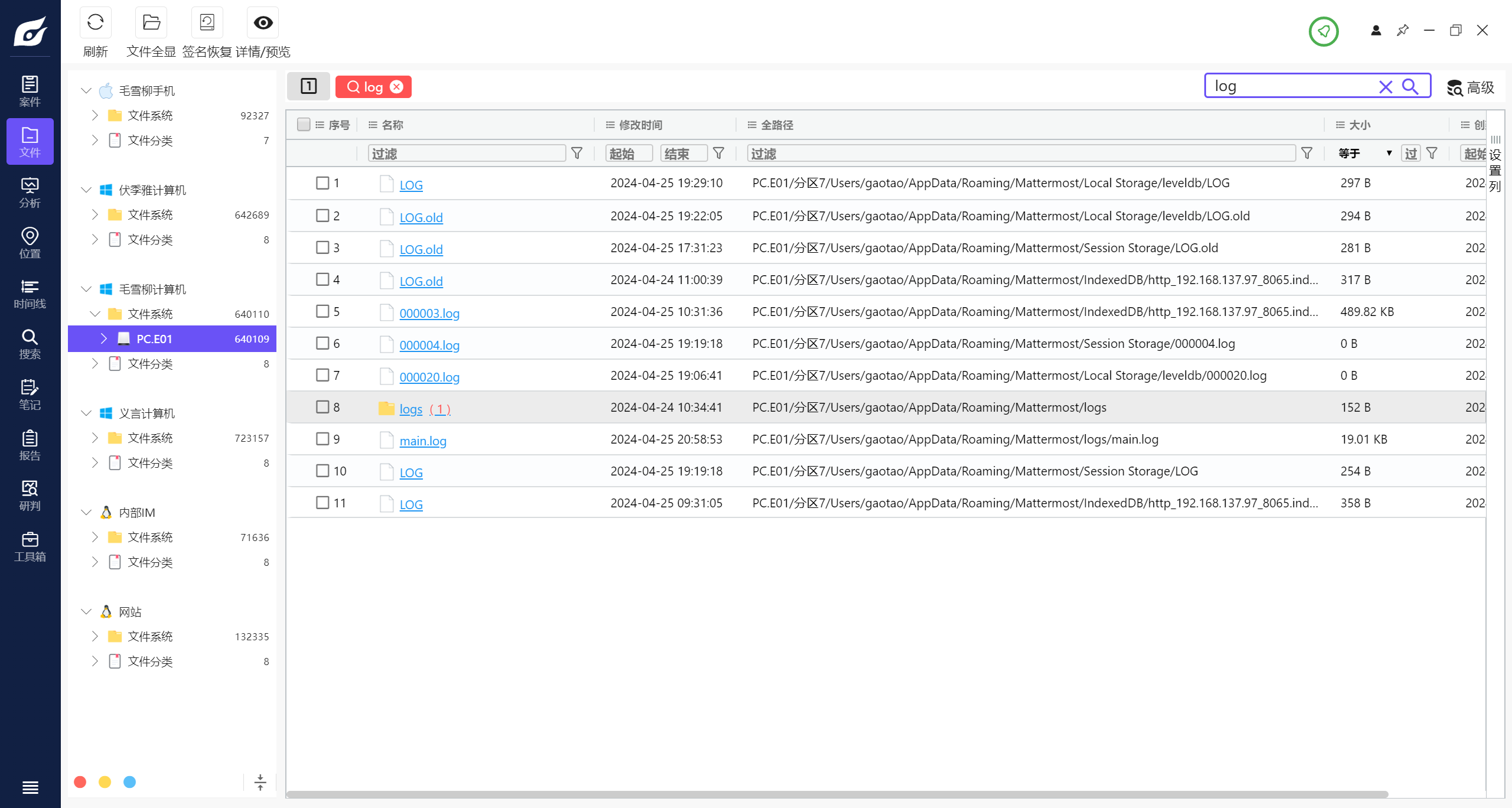This screenshot has width=1512, height=808.
Task: Tick the checkbox for row 9 main.log
Action: point(322,439)
